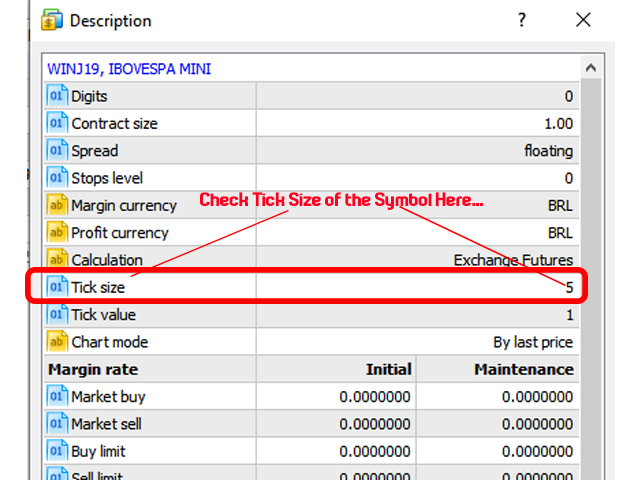
Task: Click the Calculation row icon
Action: pyautogui.click(x=57, y=260)
